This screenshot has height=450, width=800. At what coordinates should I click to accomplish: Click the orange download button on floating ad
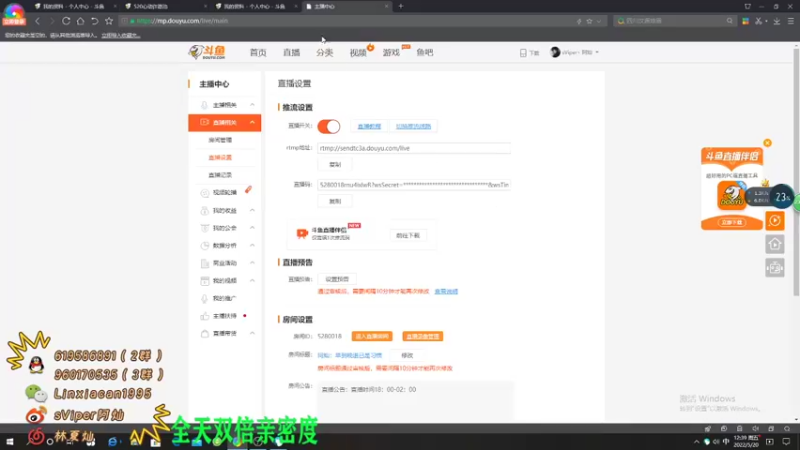[x=732, y=222]
